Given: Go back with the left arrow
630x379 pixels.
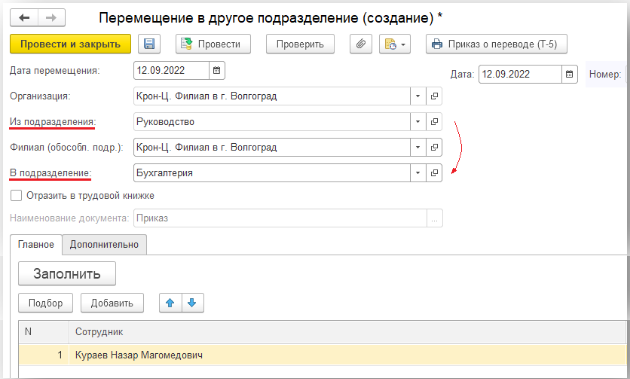Looking at the screenshot, I should pyautogui.click(x=24, y=18).
